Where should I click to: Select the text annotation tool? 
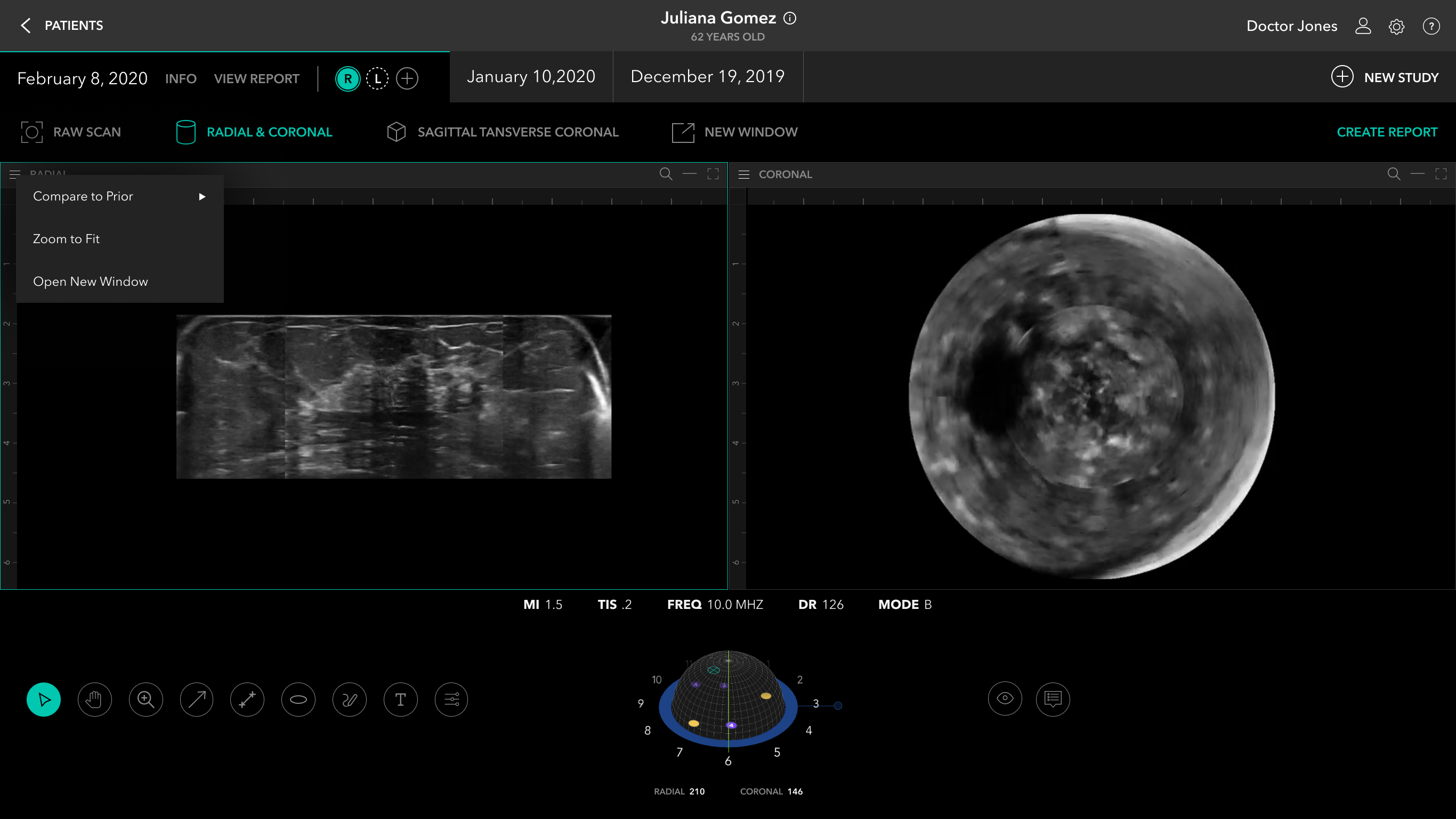pyautogui.click(x=400, y=700)
